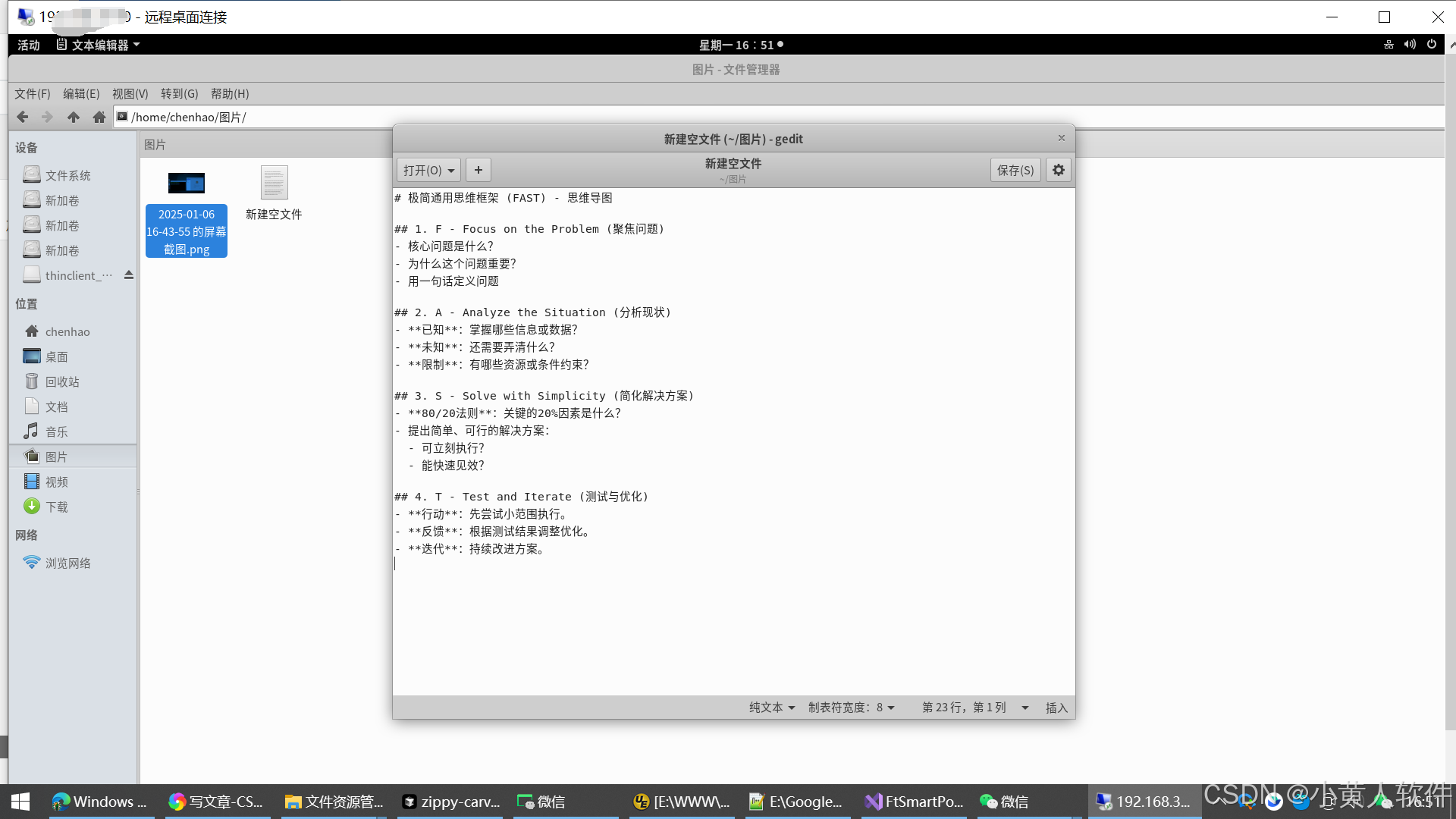This screenshot has width=1456, height=819.
Task: Click the volume icon in top bar
Action: click(x=1410, y=45)
